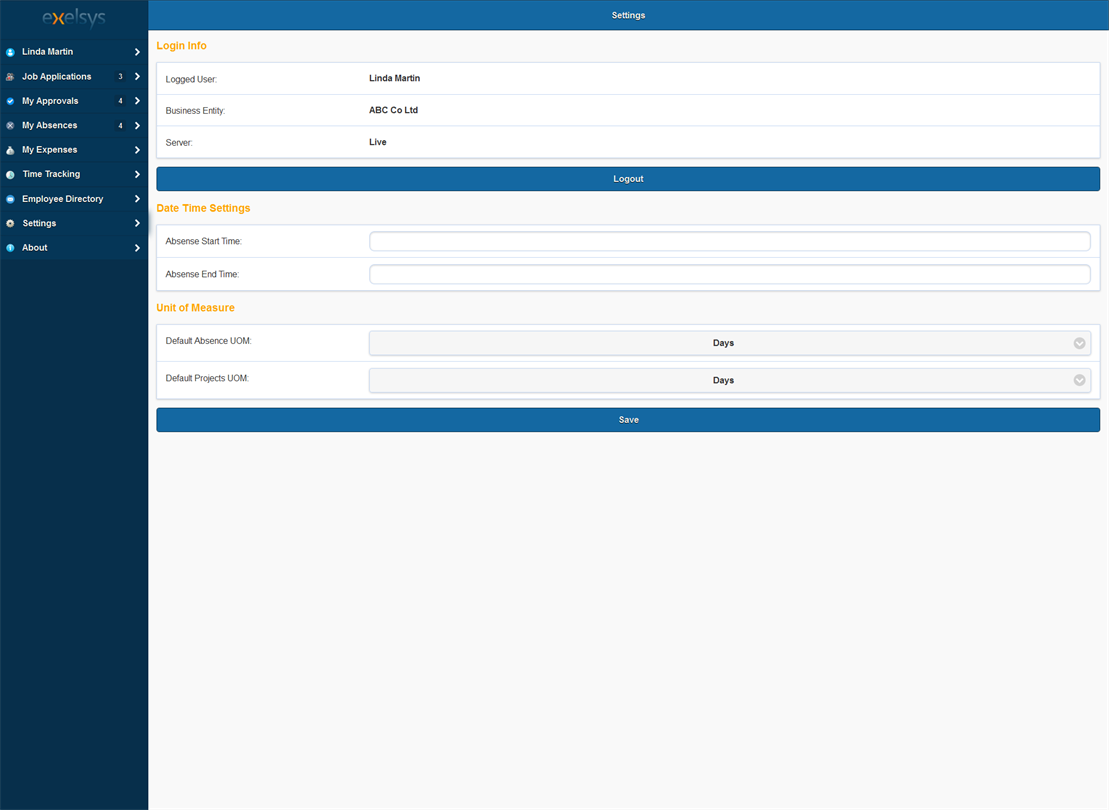Image resolution: width=1109 pixels, height=810 pixels.
Task: Click the My Expenses money bag icon
Action: coord(10,150)
